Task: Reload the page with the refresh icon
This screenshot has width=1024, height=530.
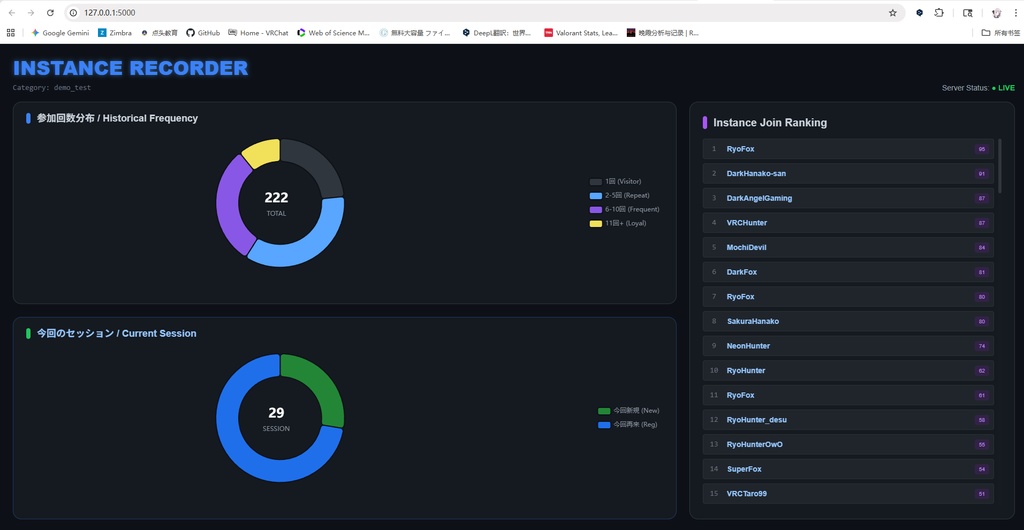Action: click(x=50, y=12)
